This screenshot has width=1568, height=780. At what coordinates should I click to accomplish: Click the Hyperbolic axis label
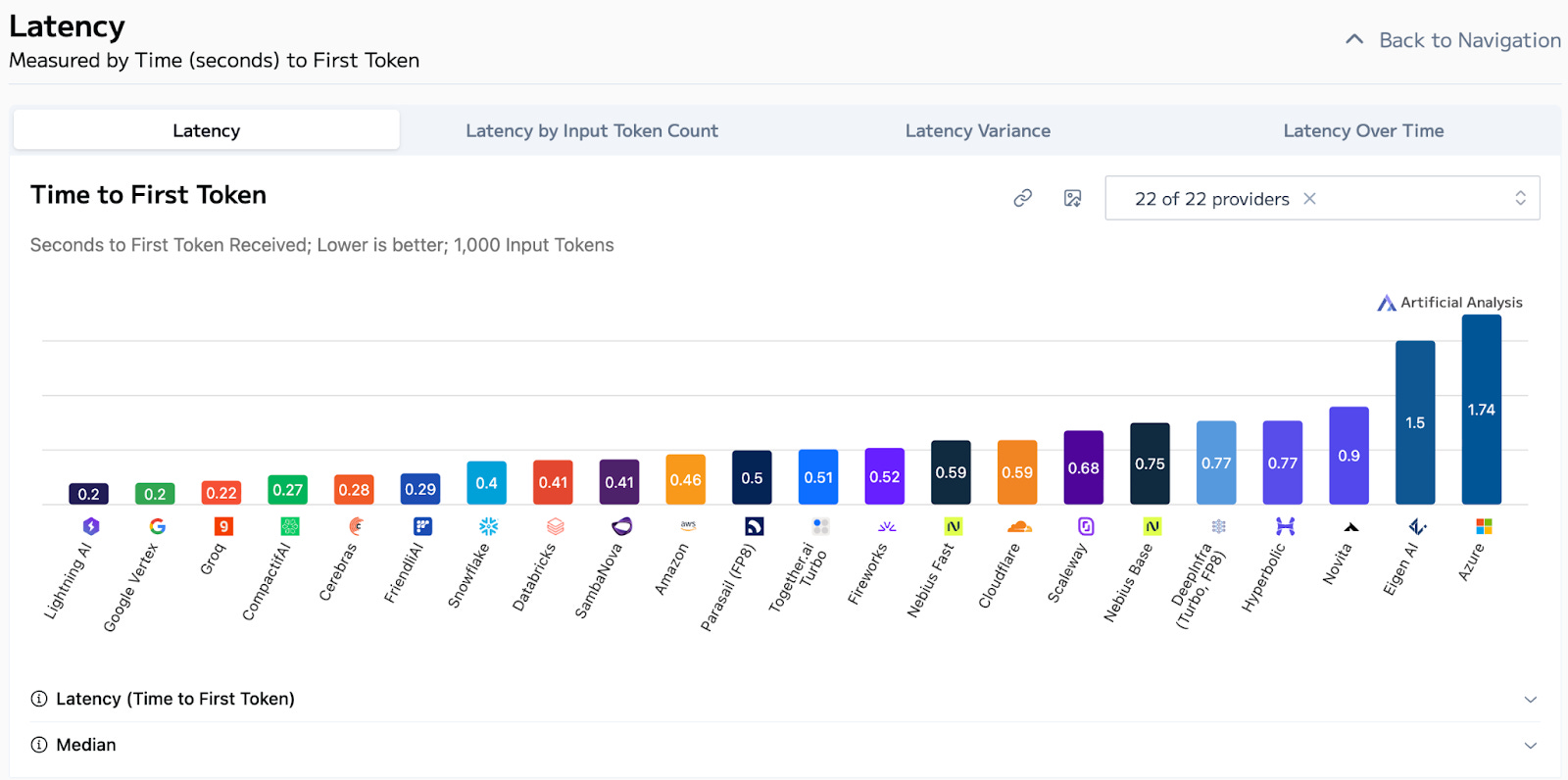click(1263, 578)
